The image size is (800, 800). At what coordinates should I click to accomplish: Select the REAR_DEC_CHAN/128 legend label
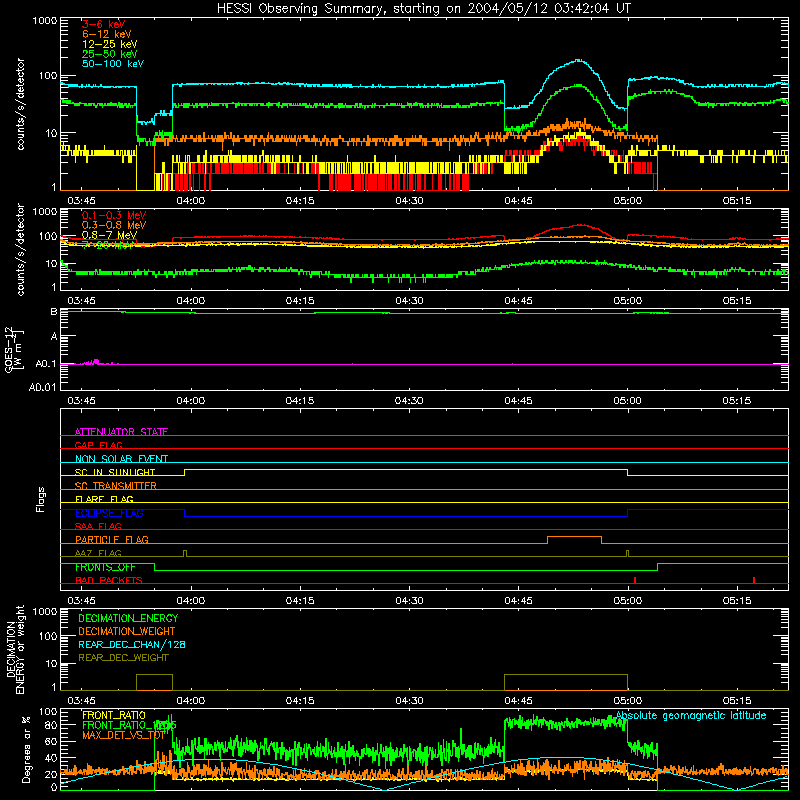(x=132, y=644)
